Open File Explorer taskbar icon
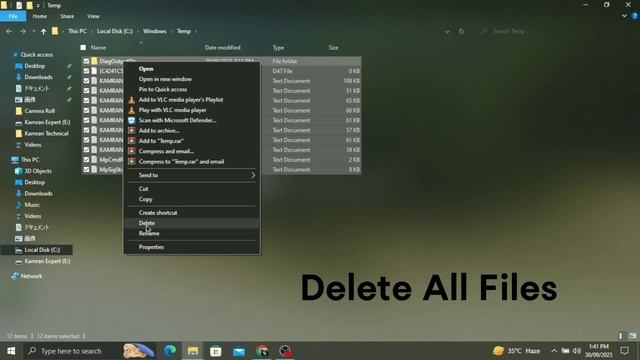 coord(193,351)
